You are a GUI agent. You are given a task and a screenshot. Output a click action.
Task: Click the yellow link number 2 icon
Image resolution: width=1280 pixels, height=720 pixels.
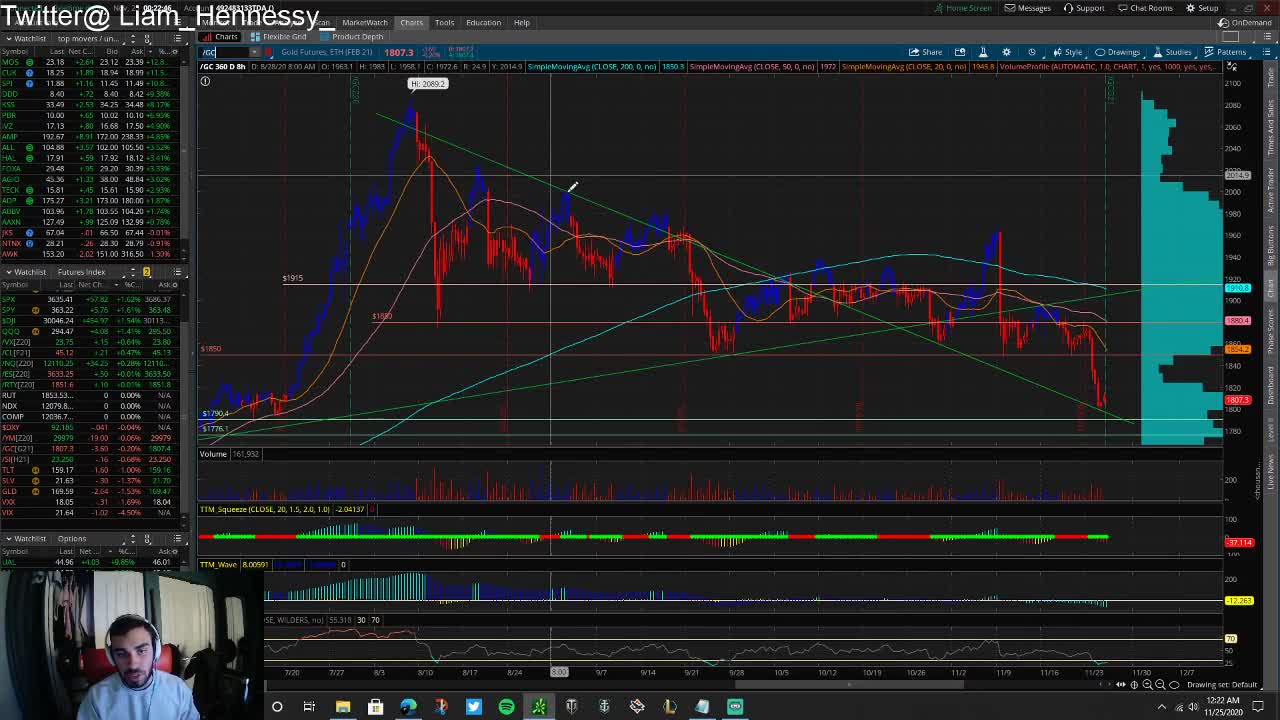click(146, 272)
